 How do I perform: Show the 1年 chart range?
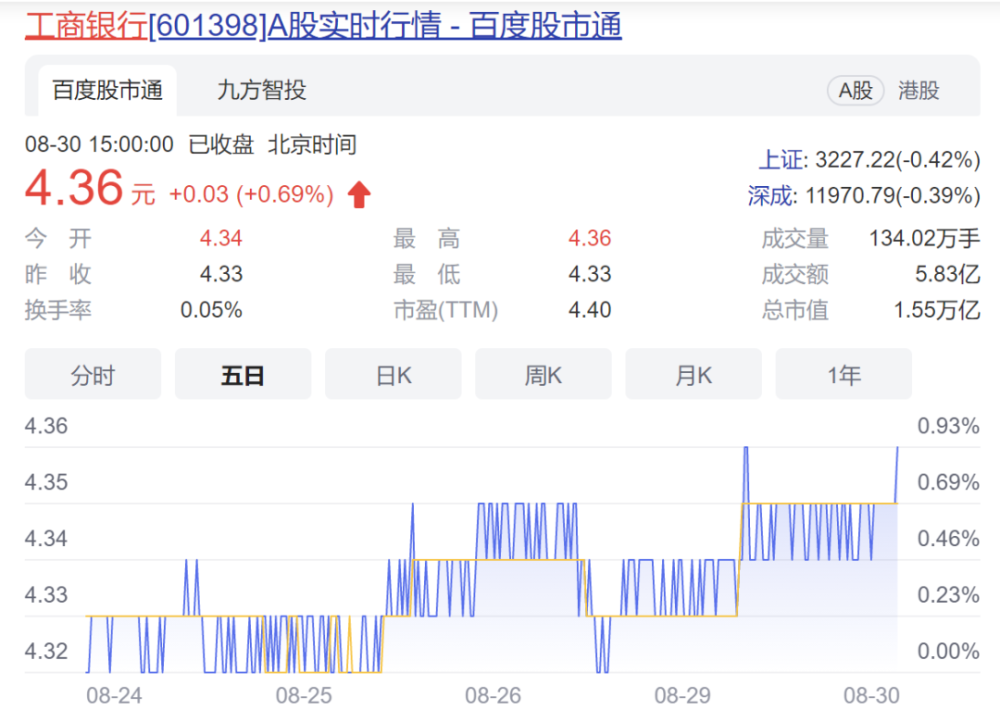click(844, 374)
